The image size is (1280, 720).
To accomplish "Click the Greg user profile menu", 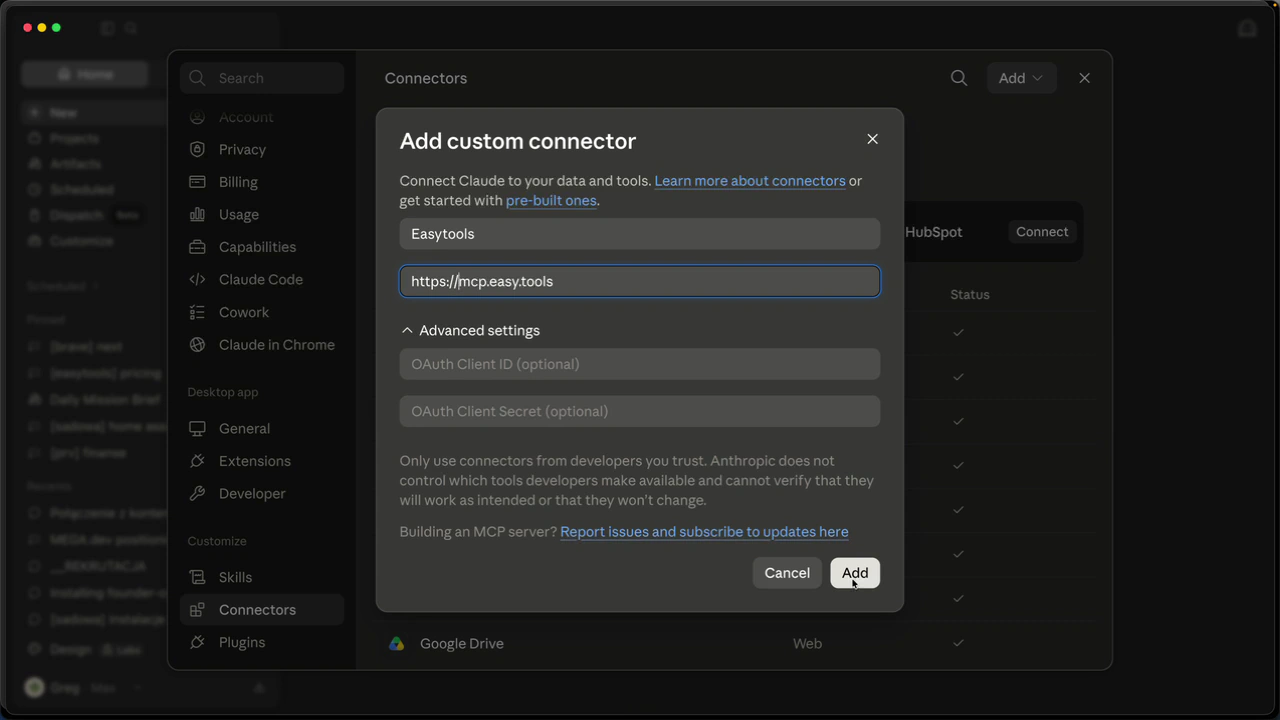I will click(85, 688).
